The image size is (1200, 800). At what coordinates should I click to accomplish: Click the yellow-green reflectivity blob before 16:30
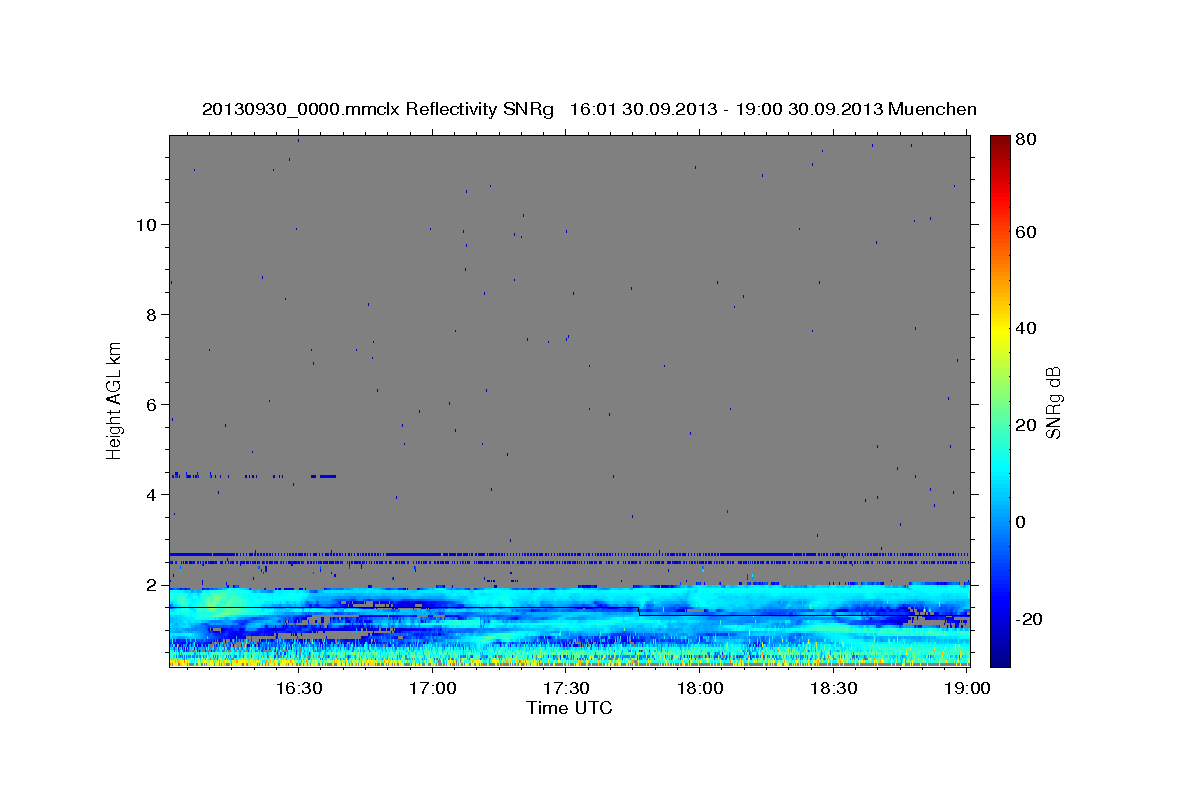(222, 603)
